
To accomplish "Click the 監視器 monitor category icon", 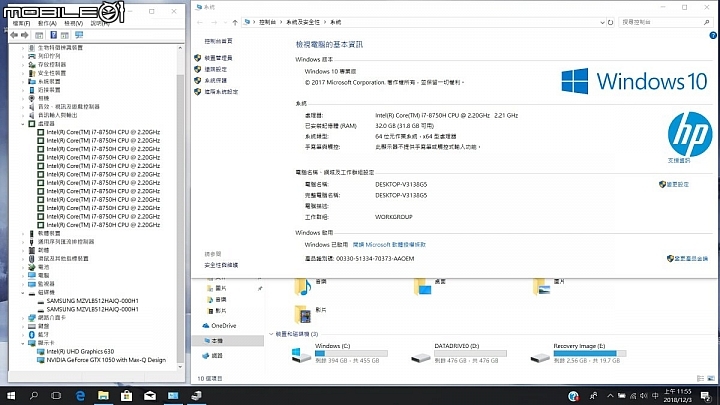I will point(32,284).
